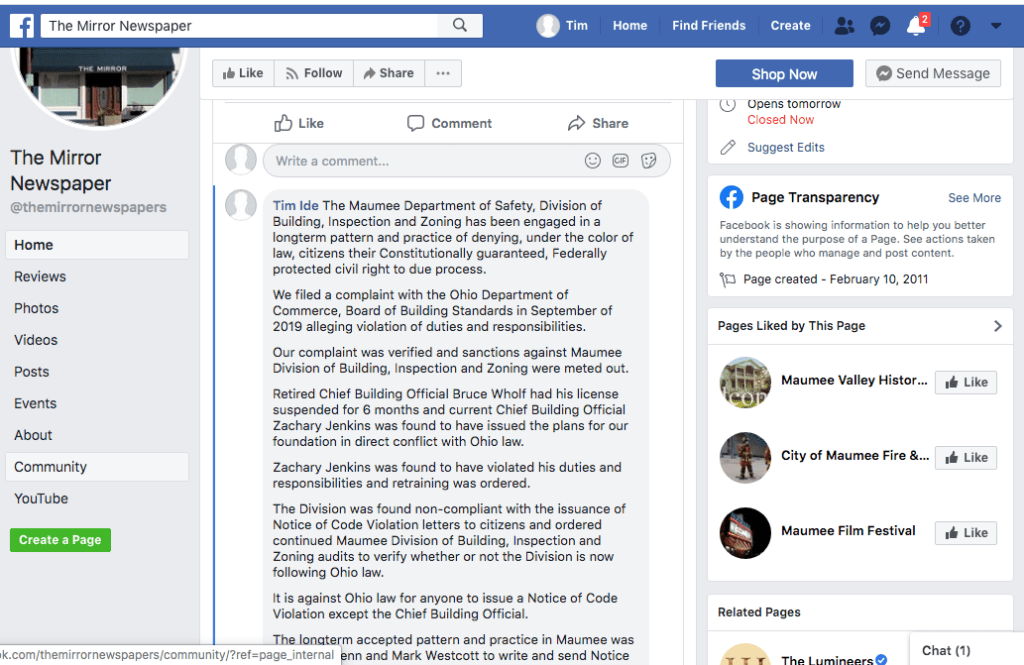
Task: Toggle Like on the page header
Action: click(243, 73)
